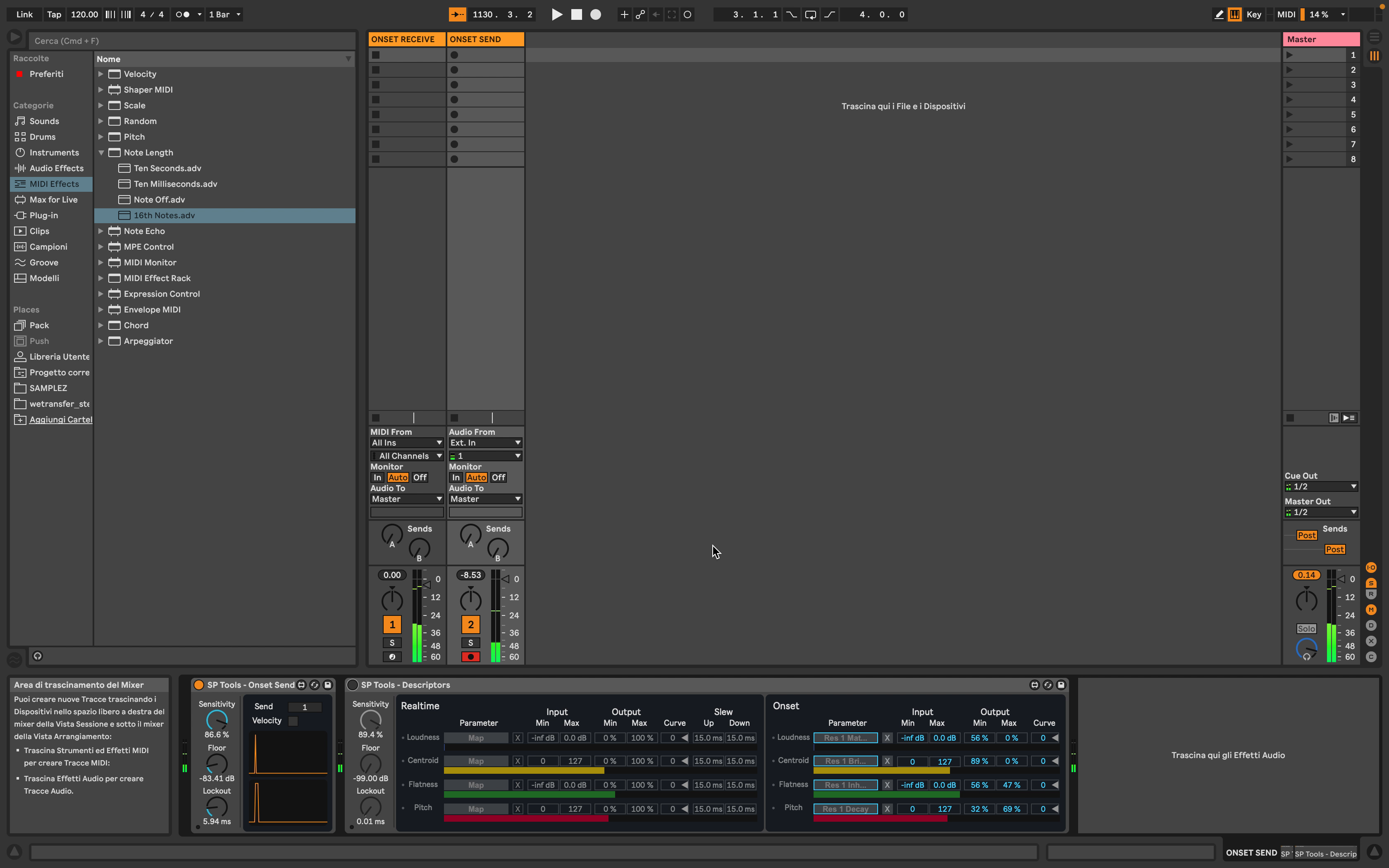Click browser preview headphones icon
Image resolution: width=1389 pixels, height=868 pixels.
(38, 656)
